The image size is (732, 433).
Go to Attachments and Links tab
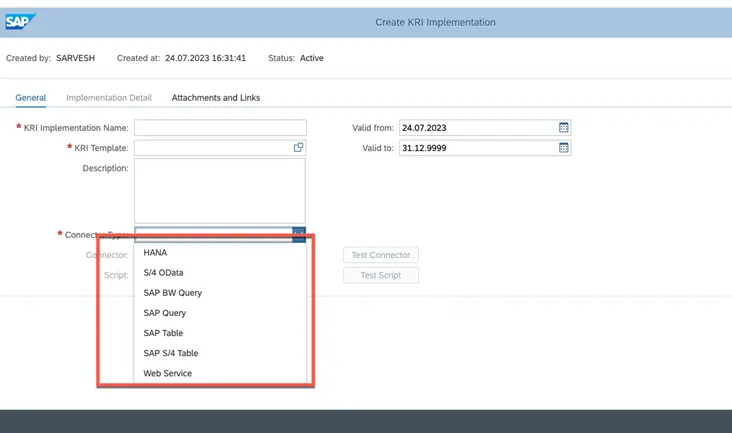[216, 98]
